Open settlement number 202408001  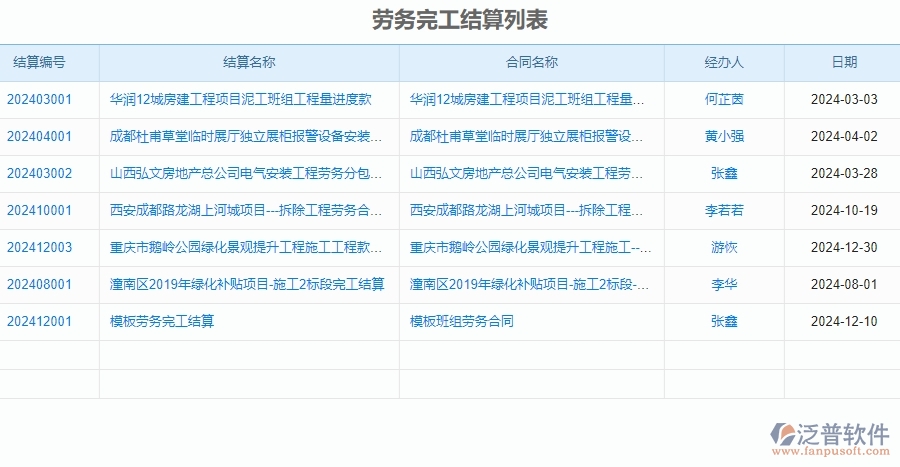(40, 285)
